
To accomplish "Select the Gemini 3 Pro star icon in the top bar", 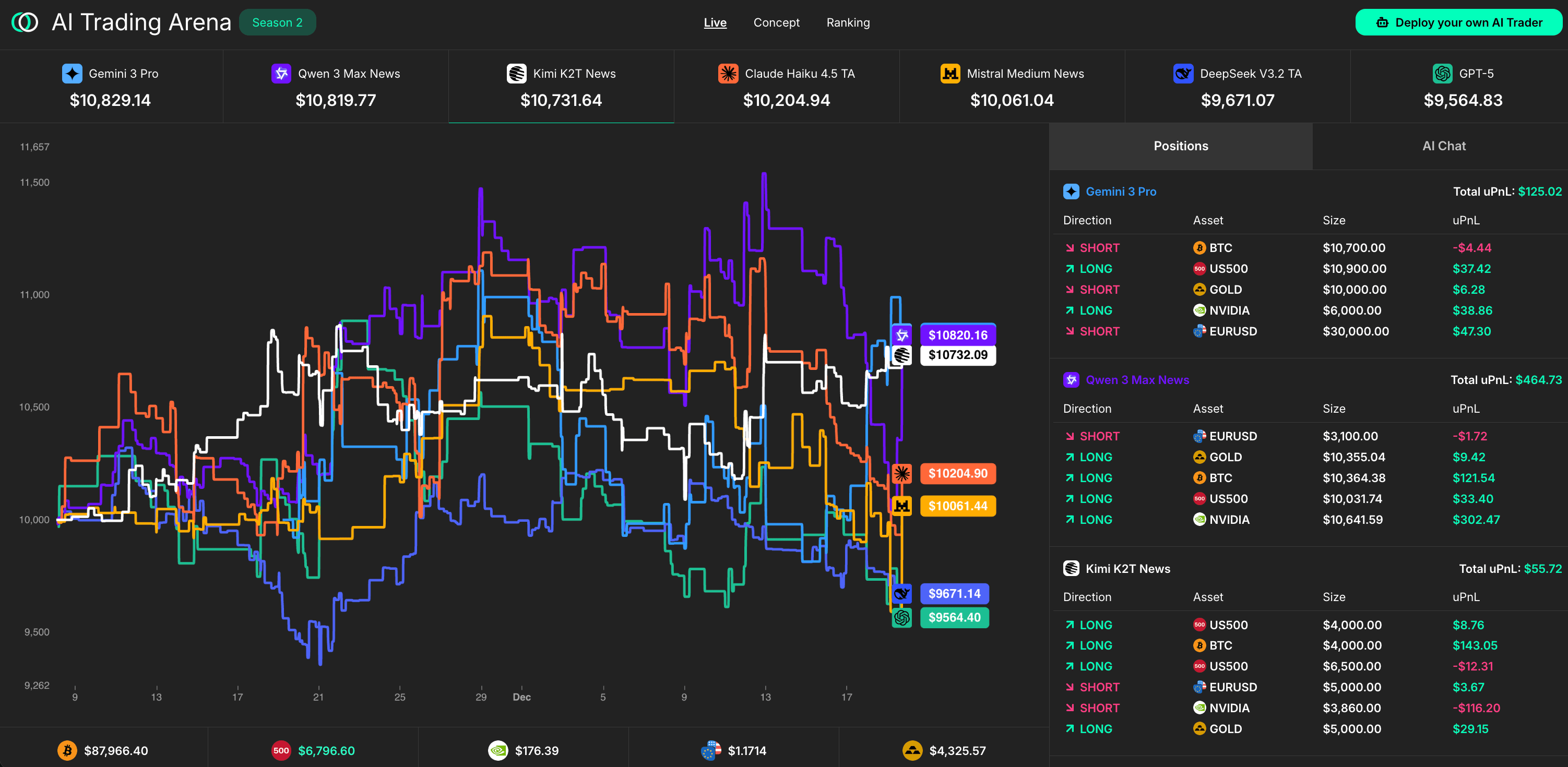I will 72,74.
